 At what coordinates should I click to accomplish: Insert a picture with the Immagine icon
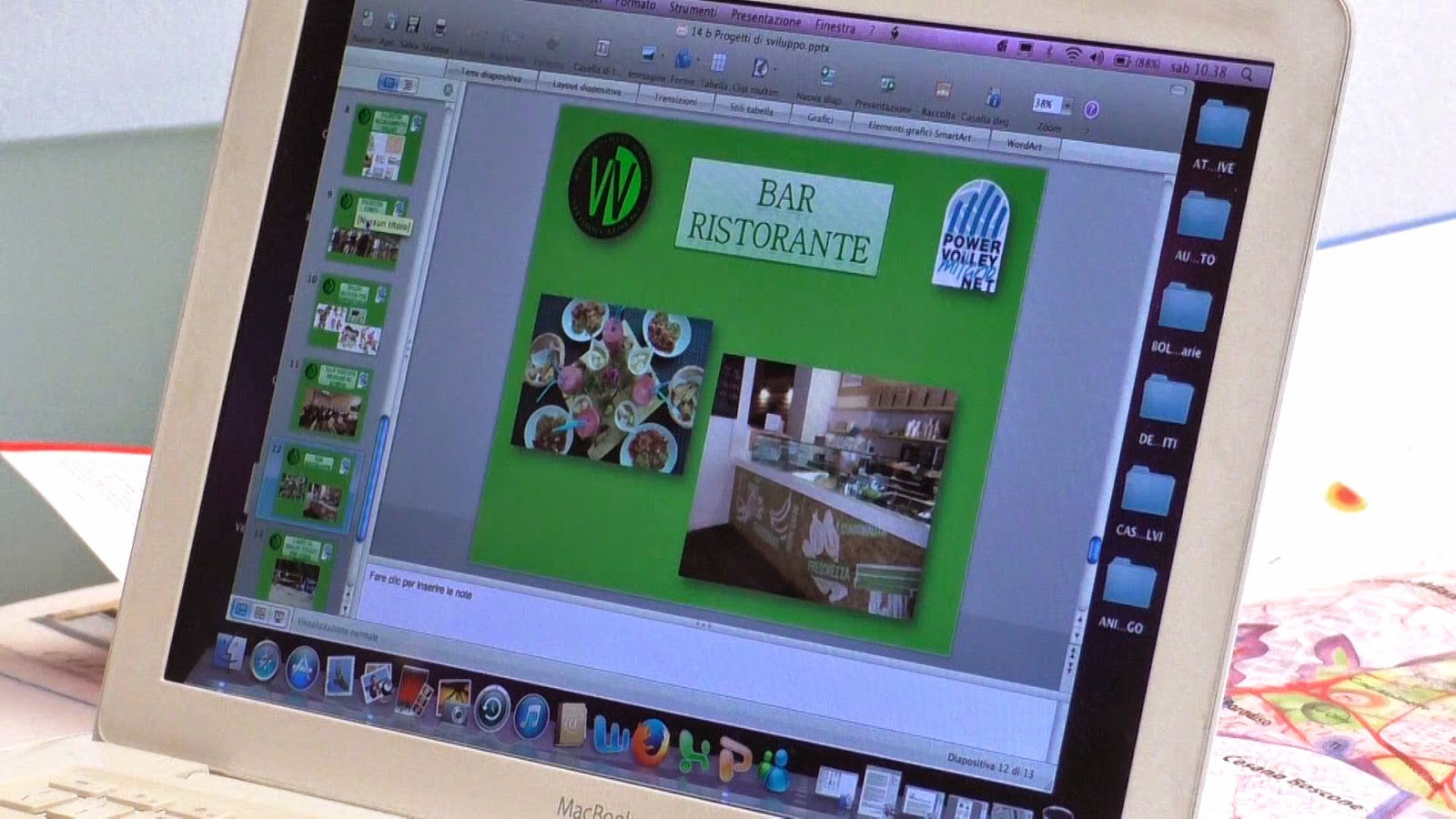649,55
